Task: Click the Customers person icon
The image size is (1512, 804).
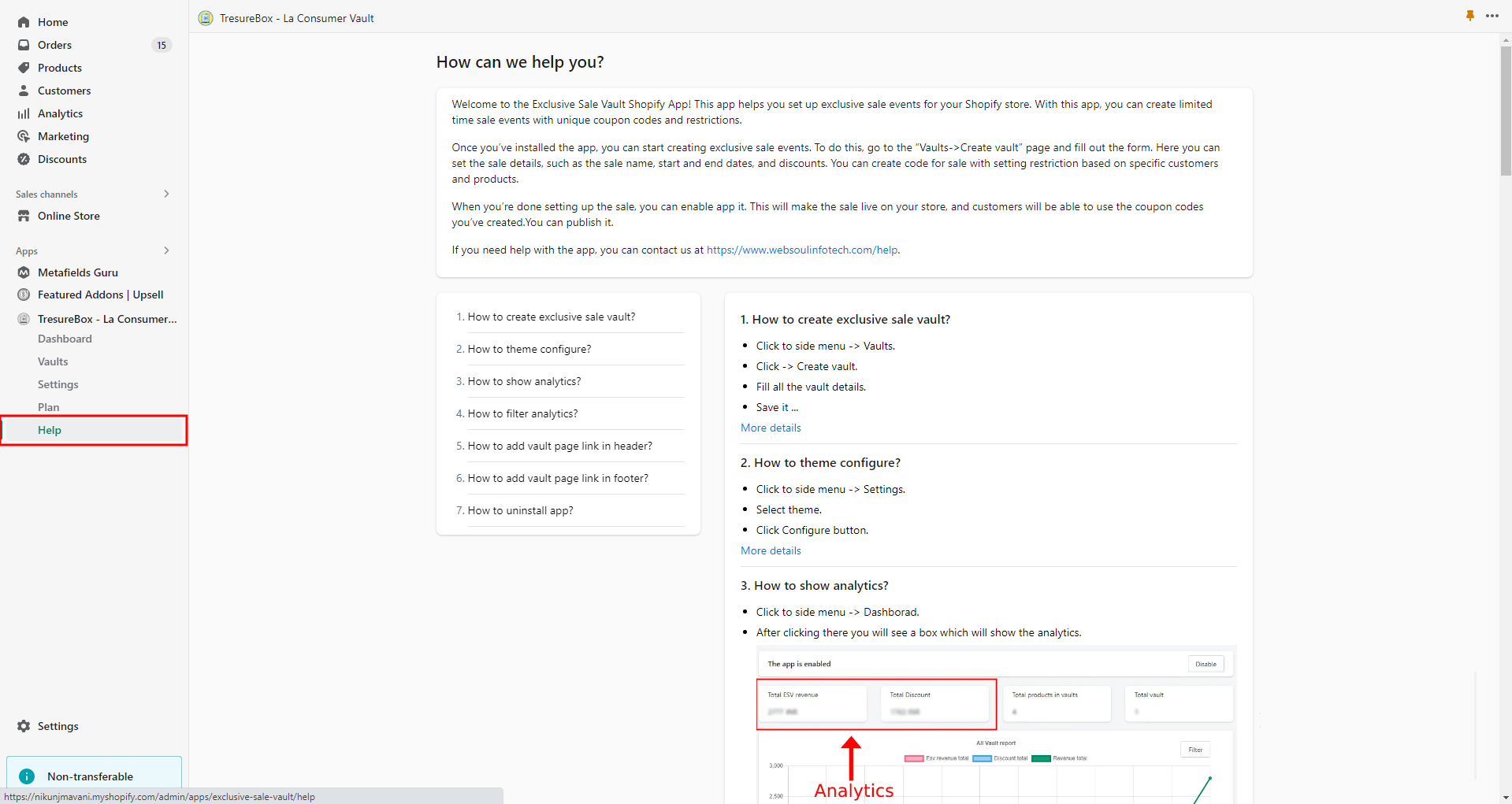Action: point(24,91)
